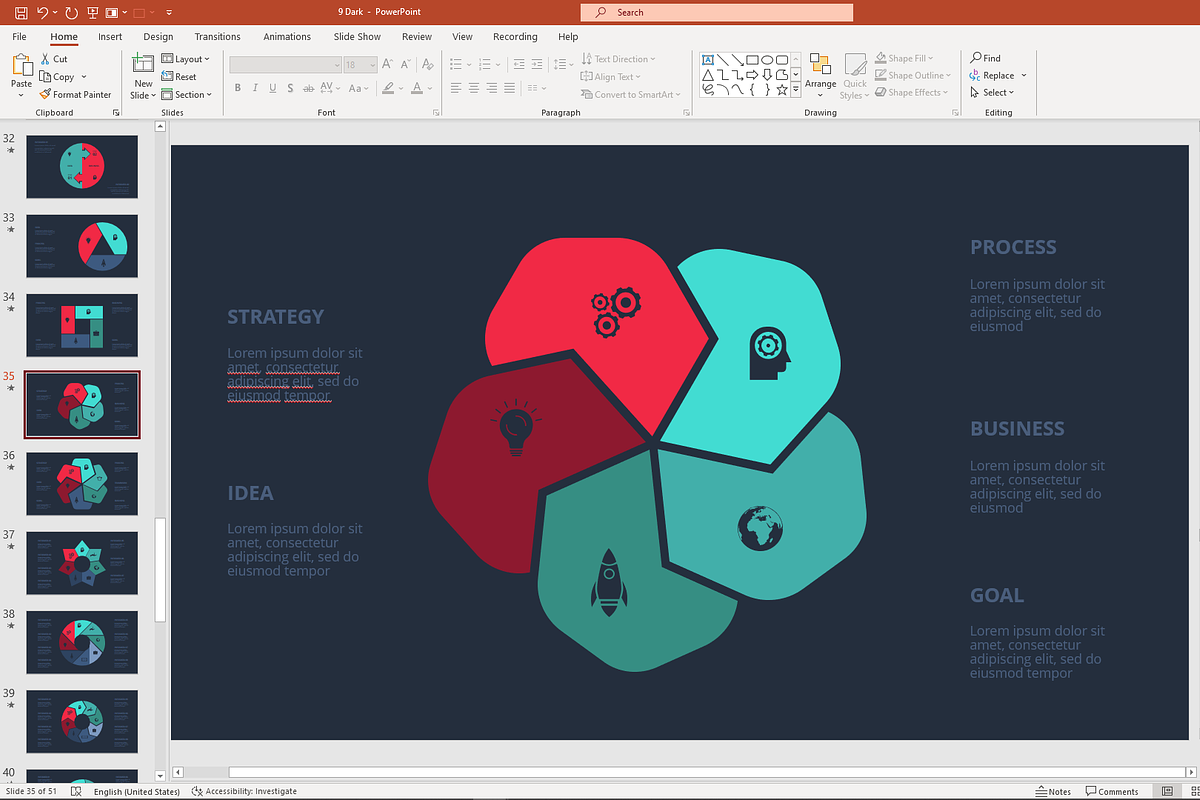Switch to the Recording tab
The height and width of the screenshot is (800, 1200).
[515, 37]
